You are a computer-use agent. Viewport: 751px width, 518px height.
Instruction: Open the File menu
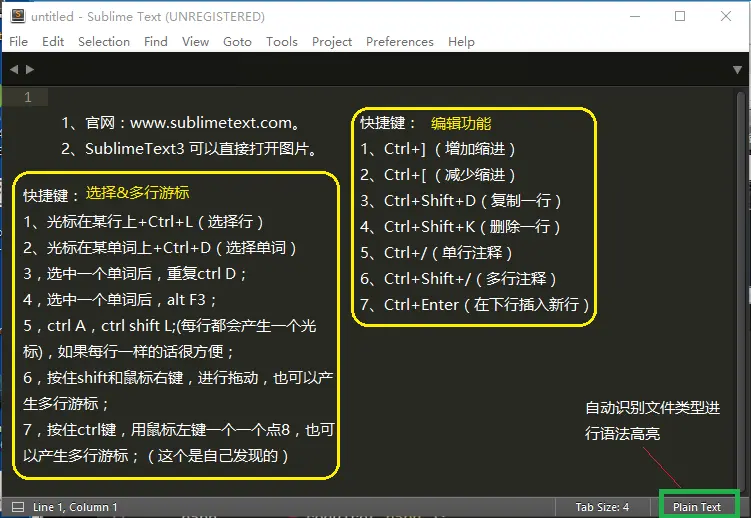pyautogui.click(x=18, y=42)
